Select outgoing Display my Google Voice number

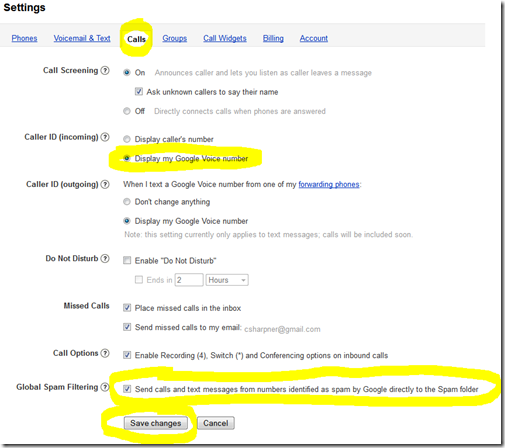[x=127, y=221]
